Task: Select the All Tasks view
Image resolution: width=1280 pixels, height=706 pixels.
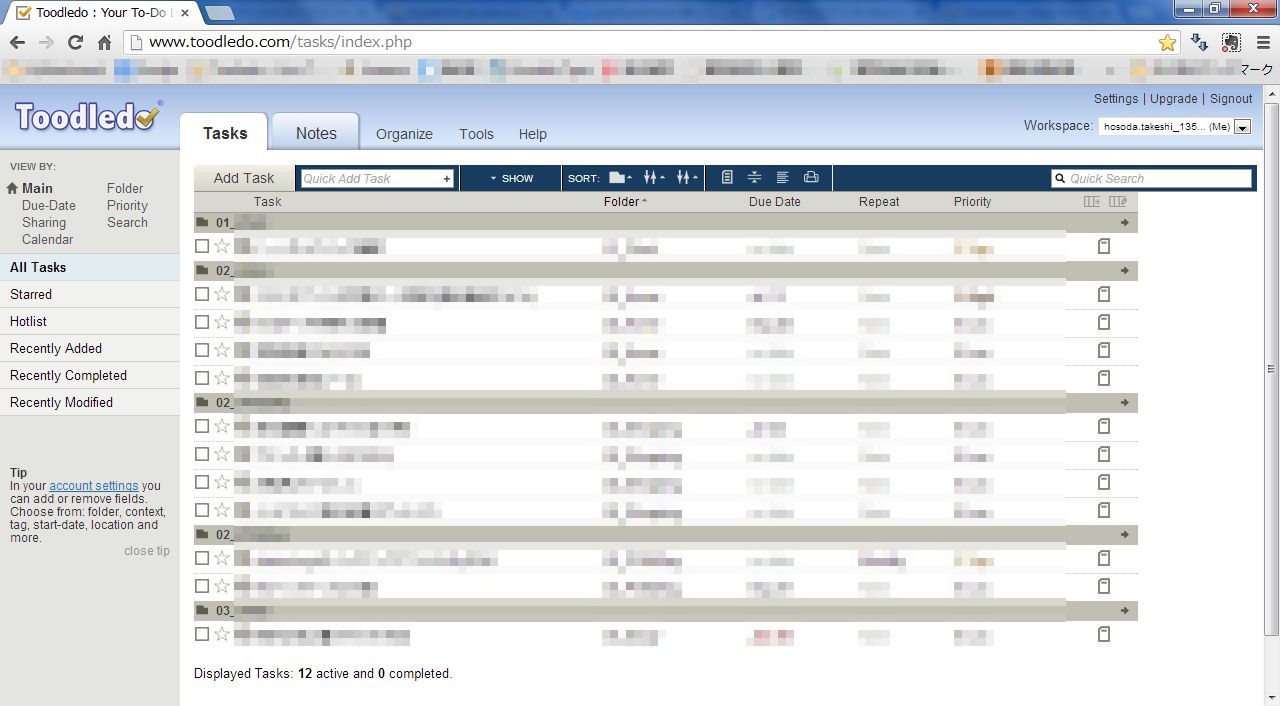Action: [90, 267]
